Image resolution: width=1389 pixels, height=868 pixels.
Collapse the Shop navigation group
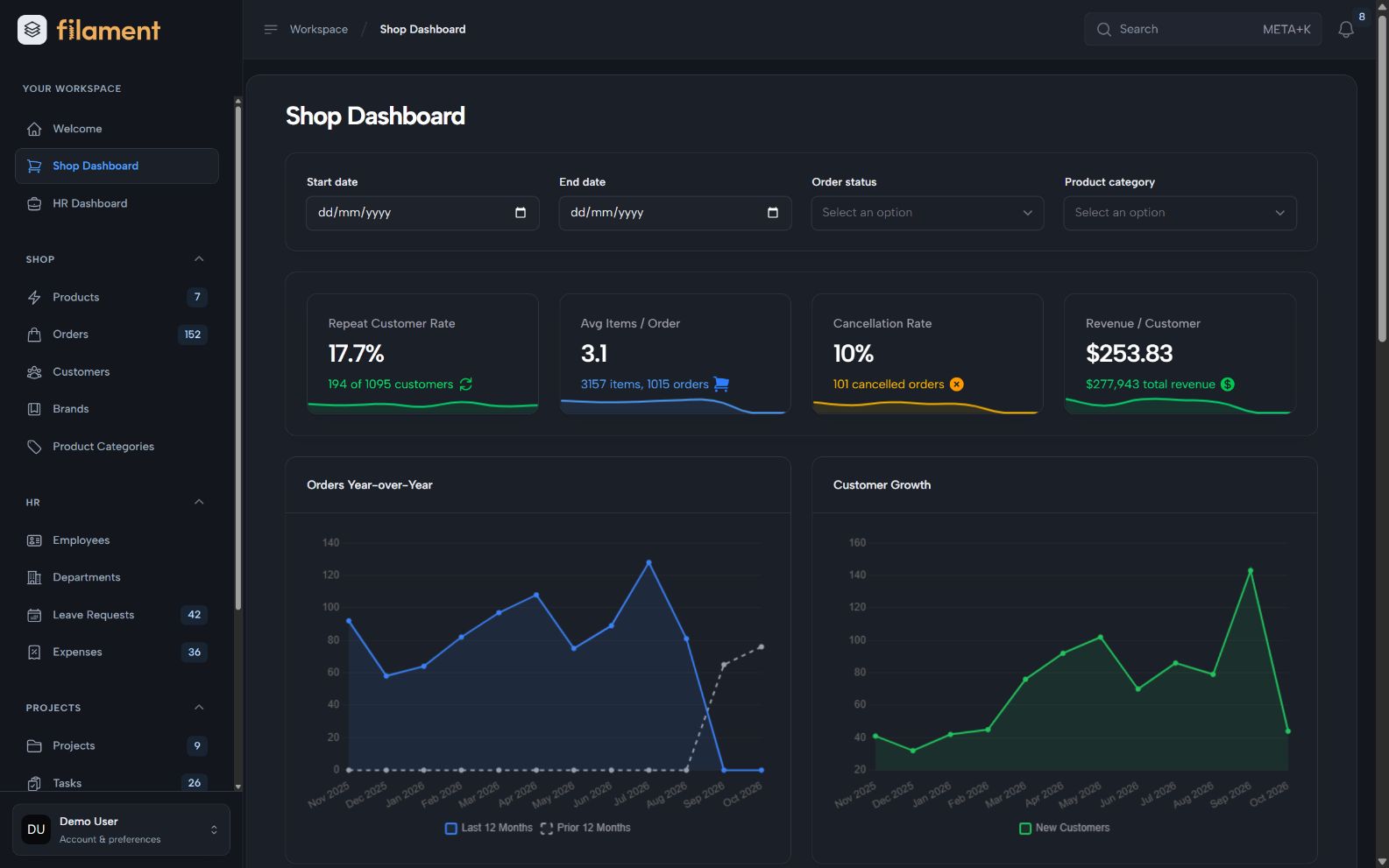click(x=199, y=259)
